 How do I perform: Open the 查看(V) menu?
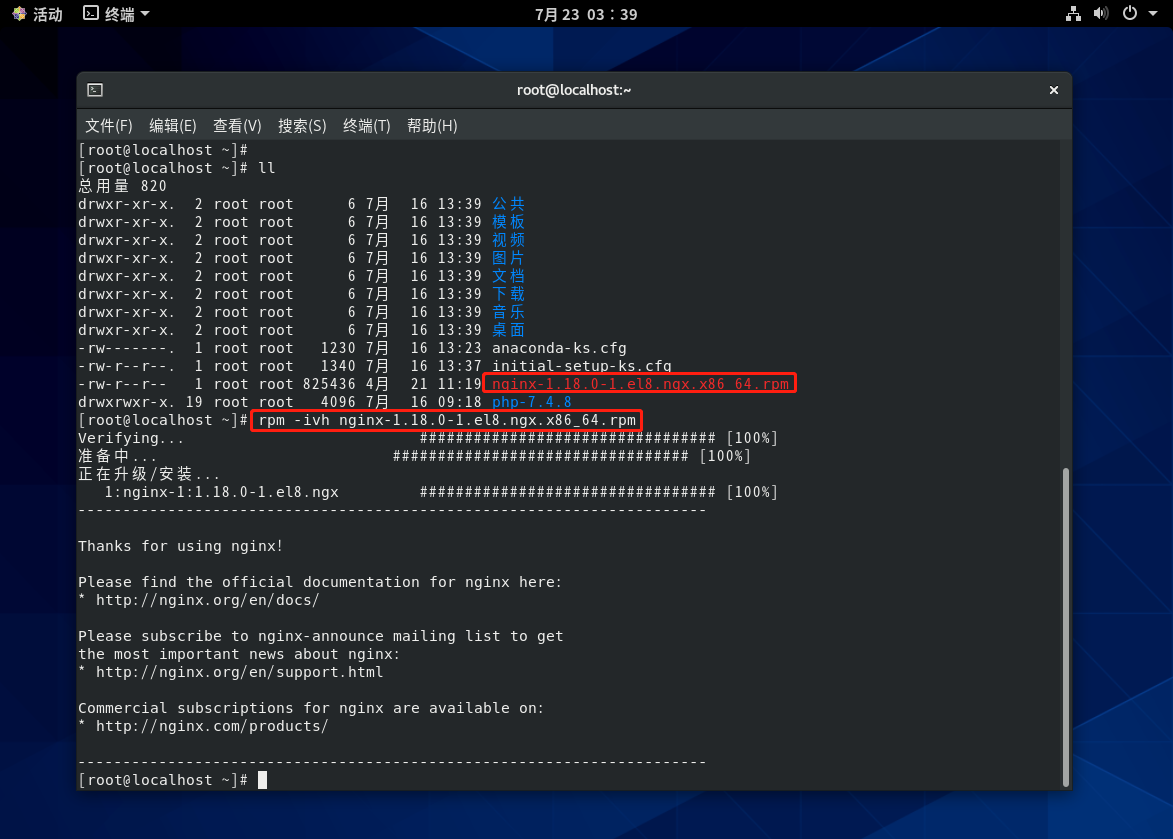pos(237,125)
